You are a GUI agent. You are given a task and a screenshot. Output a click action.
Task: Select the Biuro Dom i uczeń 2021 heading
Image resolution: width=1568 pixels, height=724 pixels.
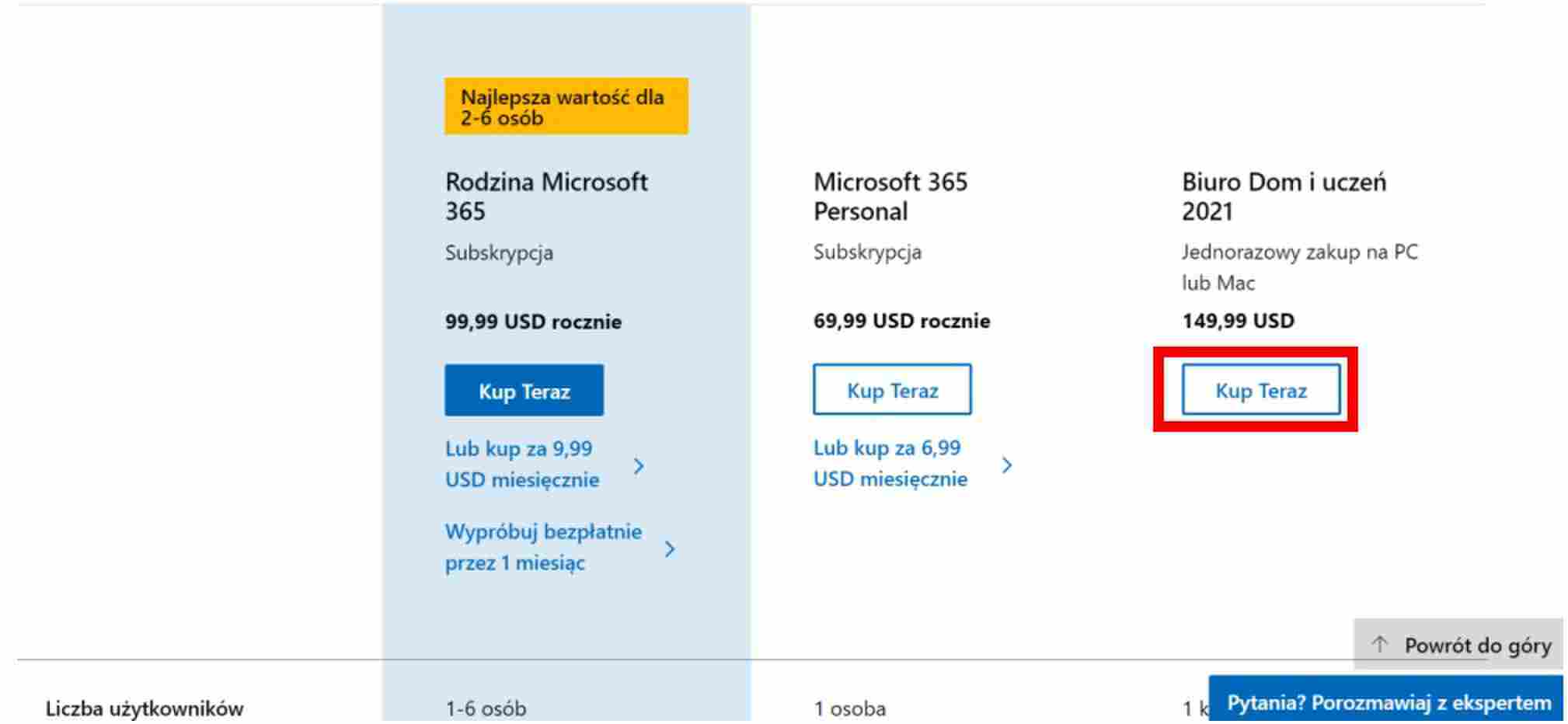tap(1284, 197)
